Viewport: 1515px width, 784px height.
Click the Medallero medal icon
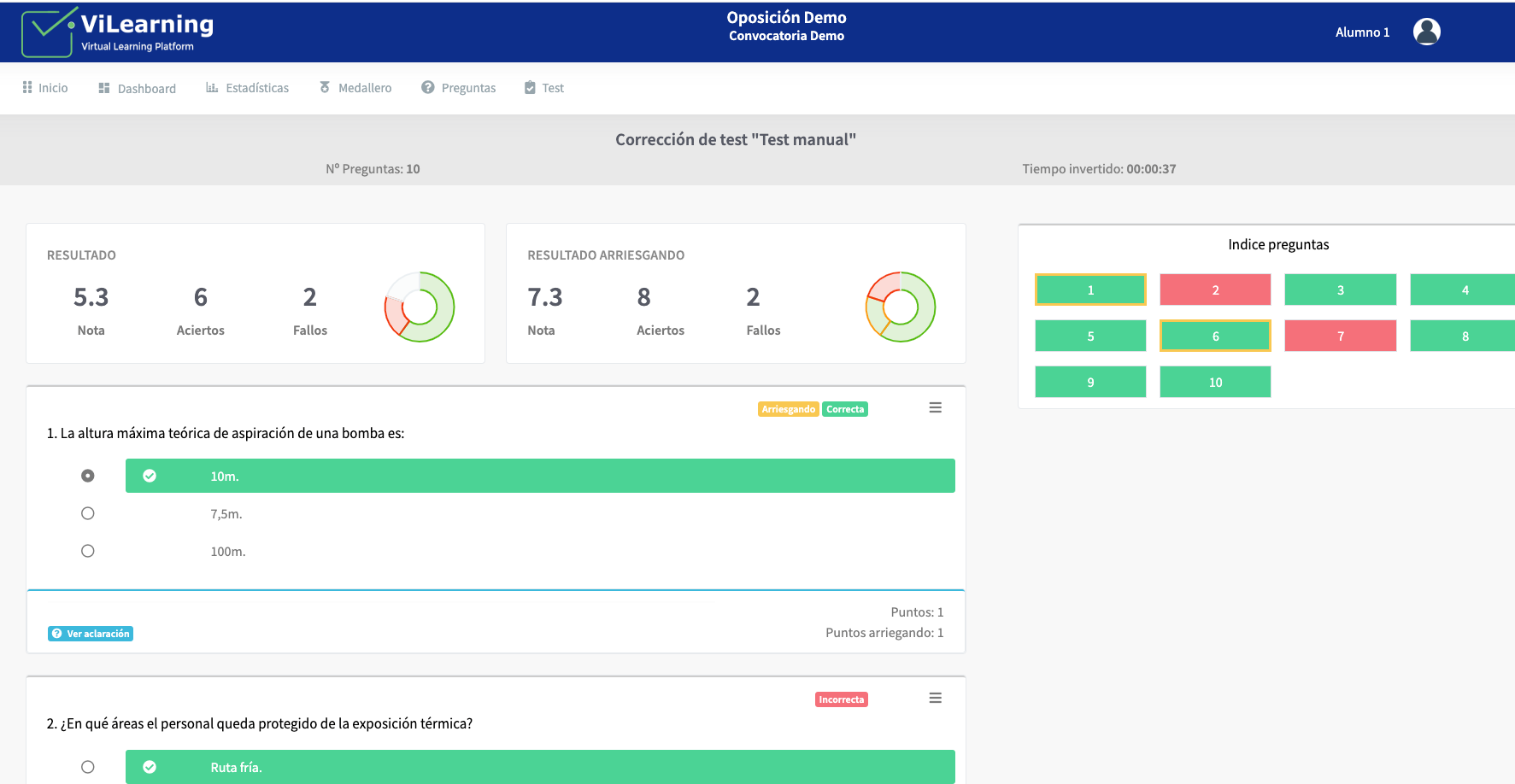(325, 88)
